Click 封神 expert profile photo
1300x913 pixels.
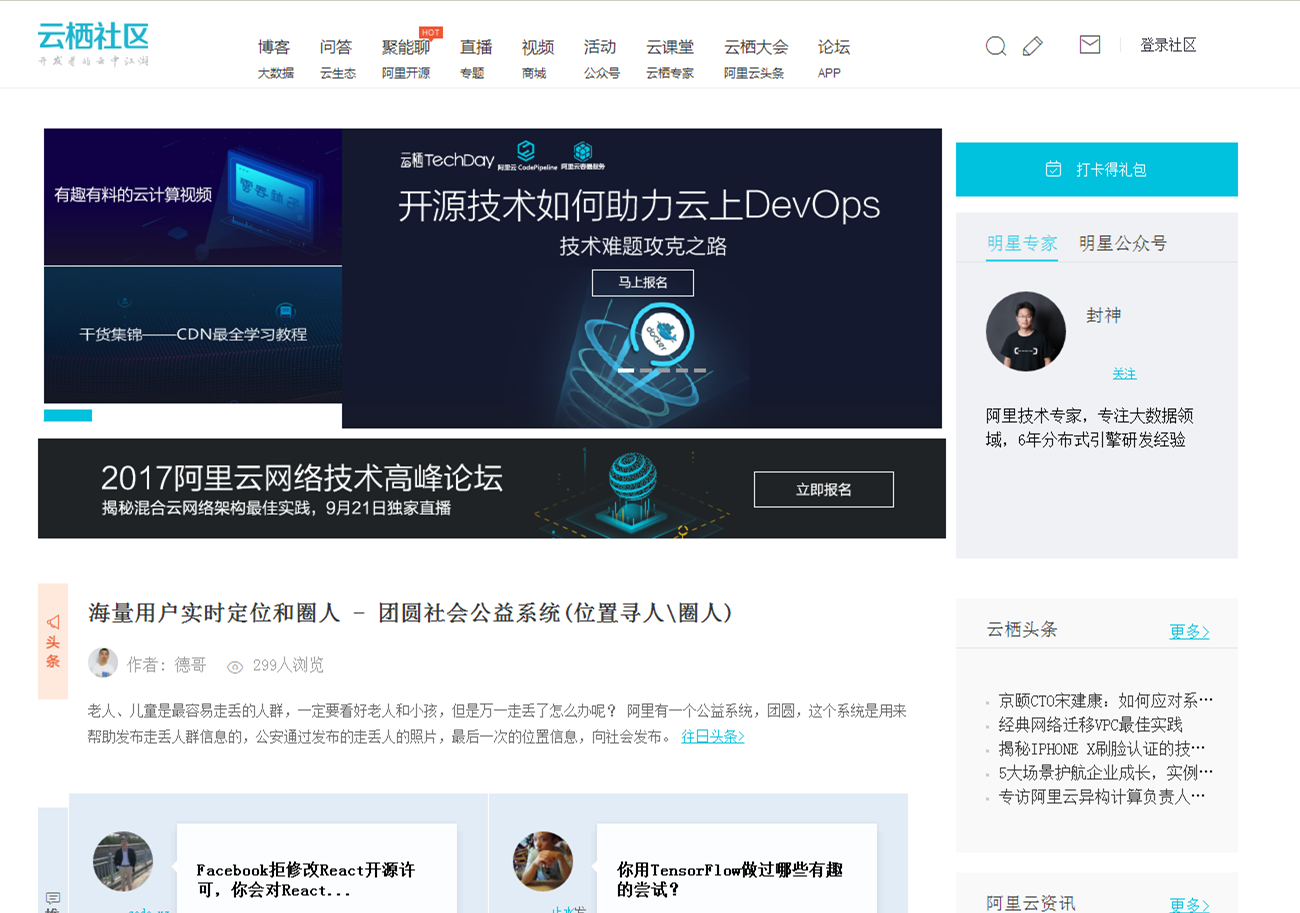pos(1026,331)
